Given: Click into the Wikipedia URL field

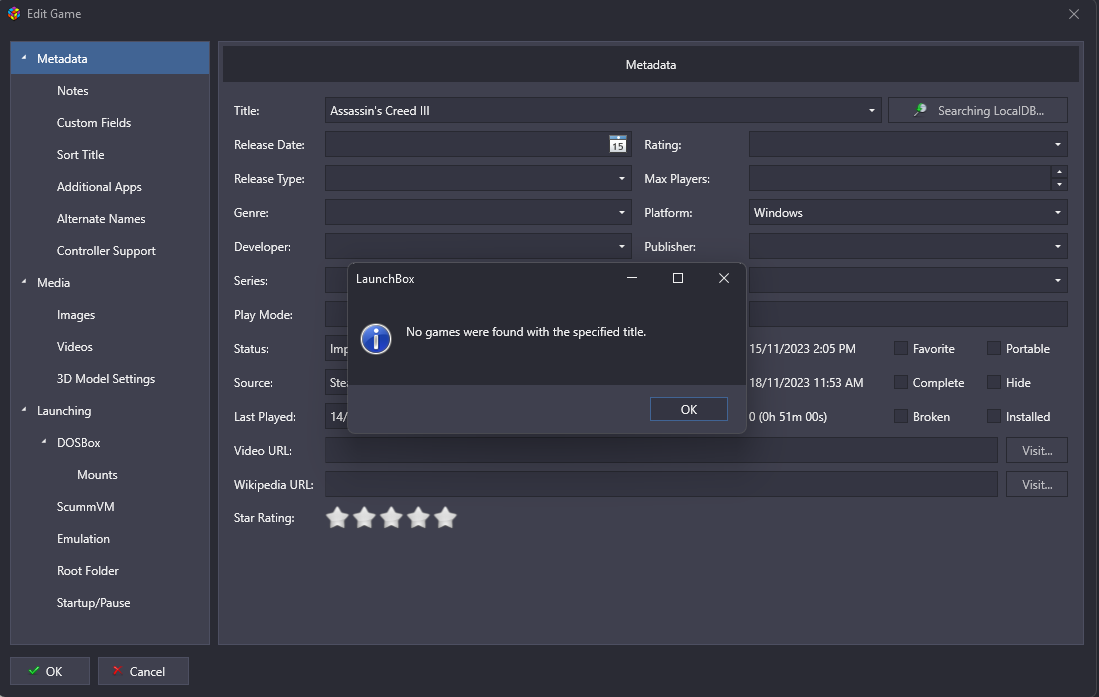Looking at the screenshot, I should [x=661, y=485].
